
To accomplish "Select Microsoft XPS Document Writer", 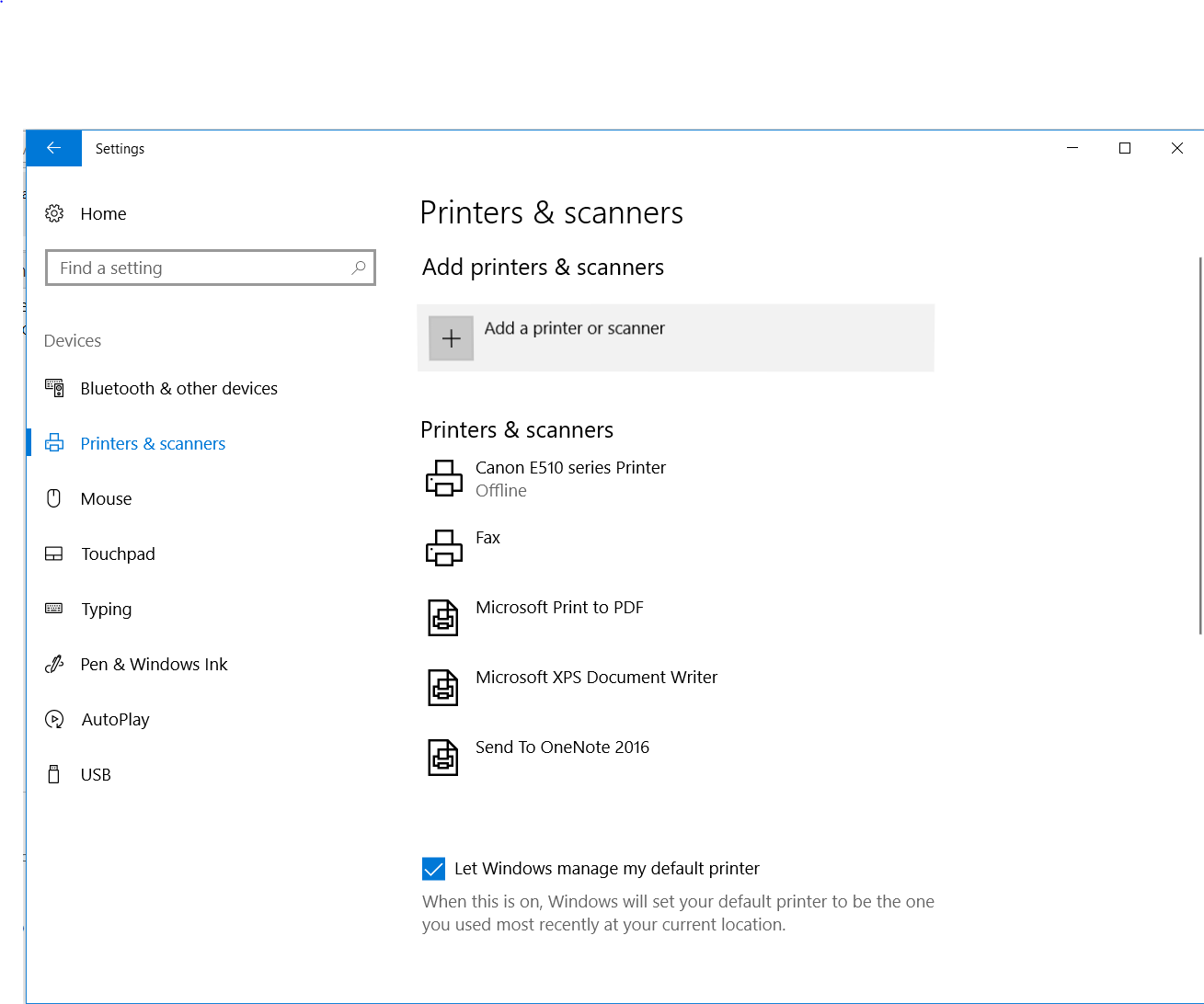I will click(596, 677).
